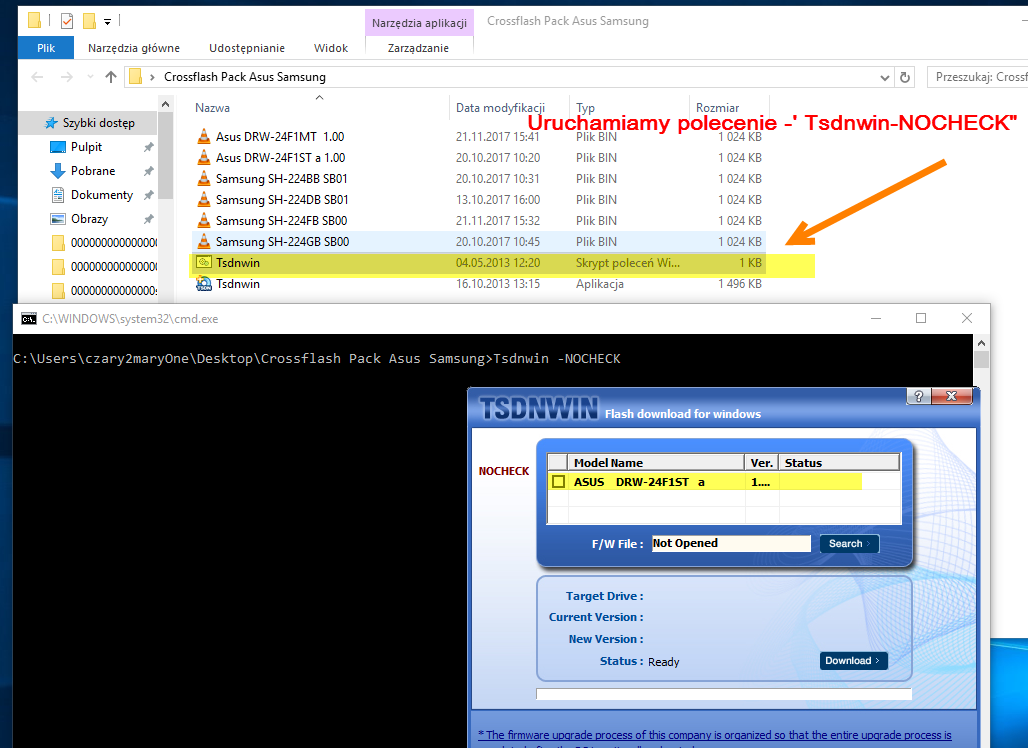This screenshot has width=1028, height=748.
Task: Click the VLC icon of Samsung SH-224DB SB01
Action: coord(204,199)
